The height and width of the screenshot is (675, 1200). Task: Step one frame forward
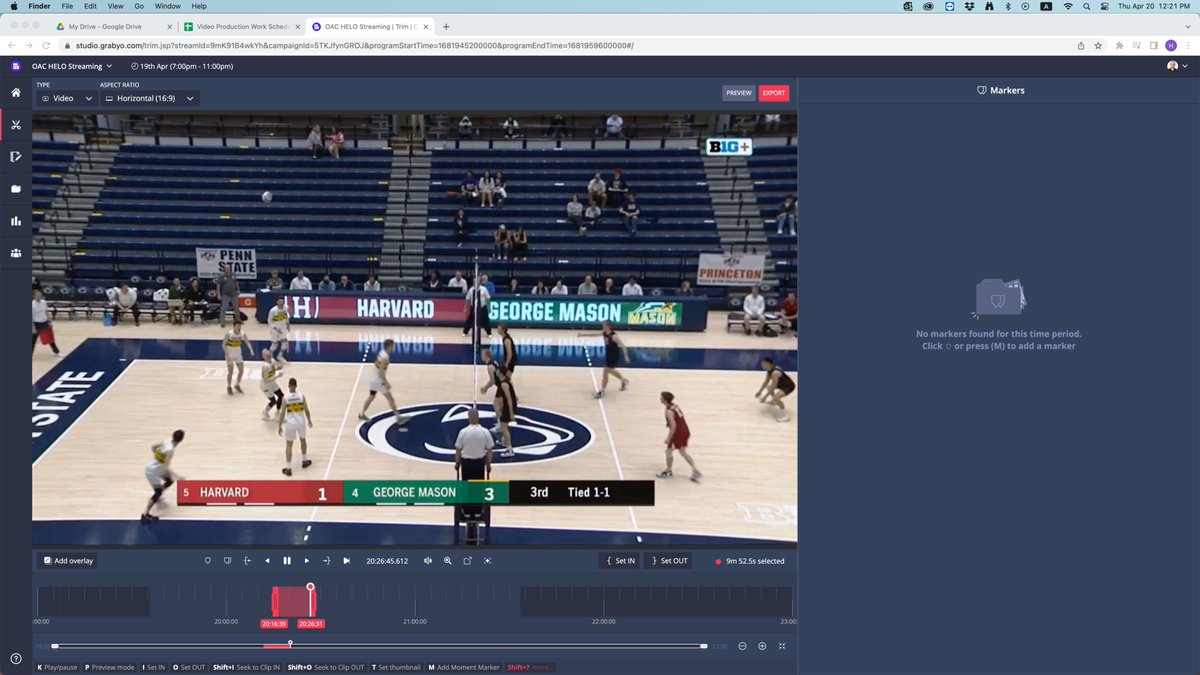tap(307, 561)
